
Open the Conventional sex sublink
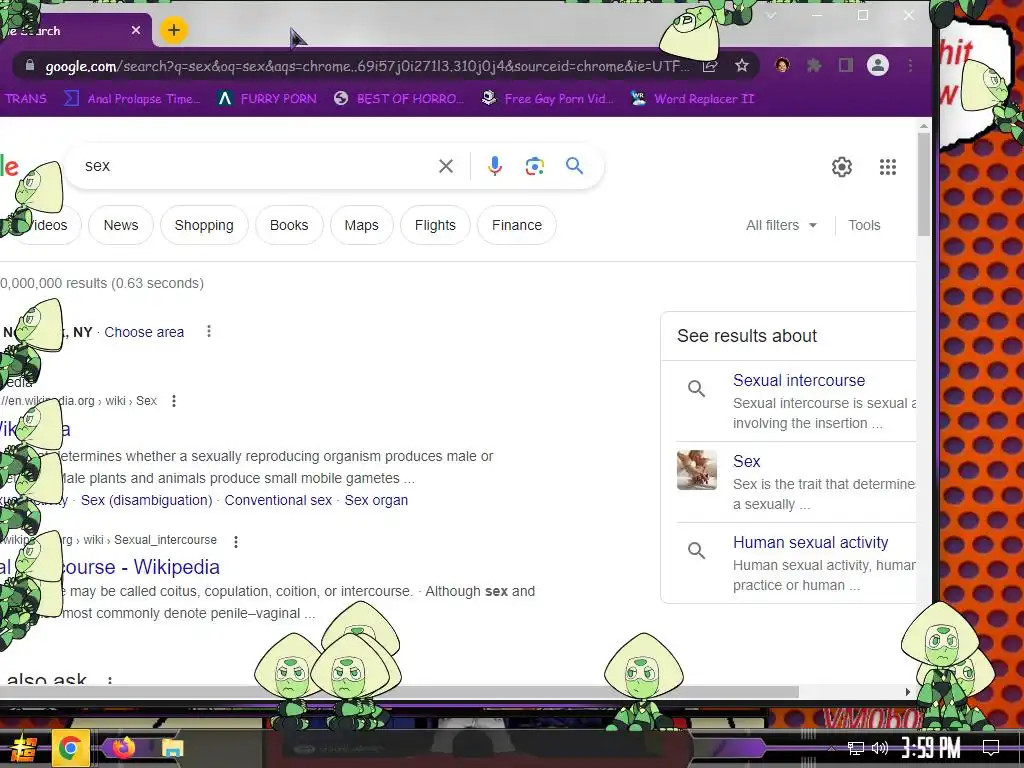pyautogui.click(x=278, y=500)
